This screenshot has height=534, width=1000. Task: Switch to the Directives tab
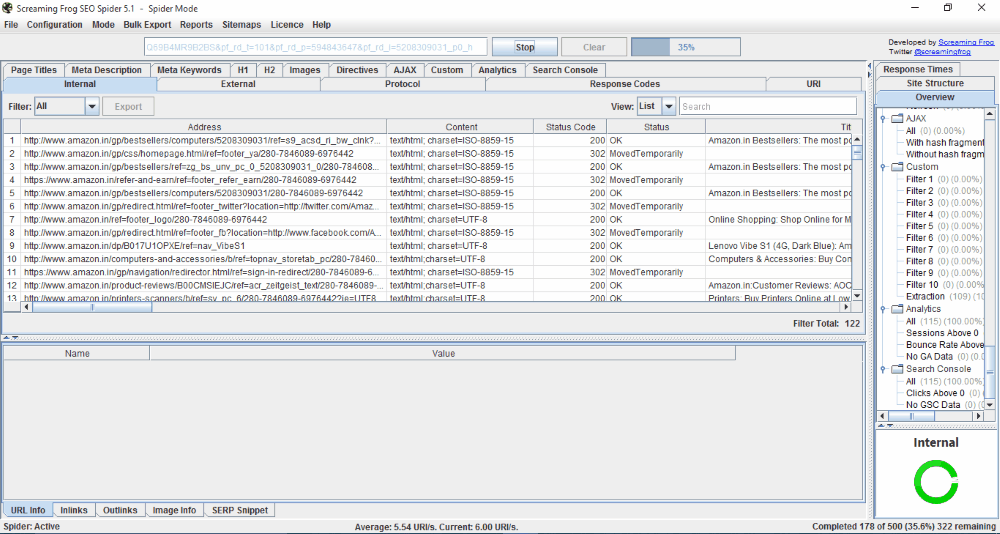tap(357, 70)
